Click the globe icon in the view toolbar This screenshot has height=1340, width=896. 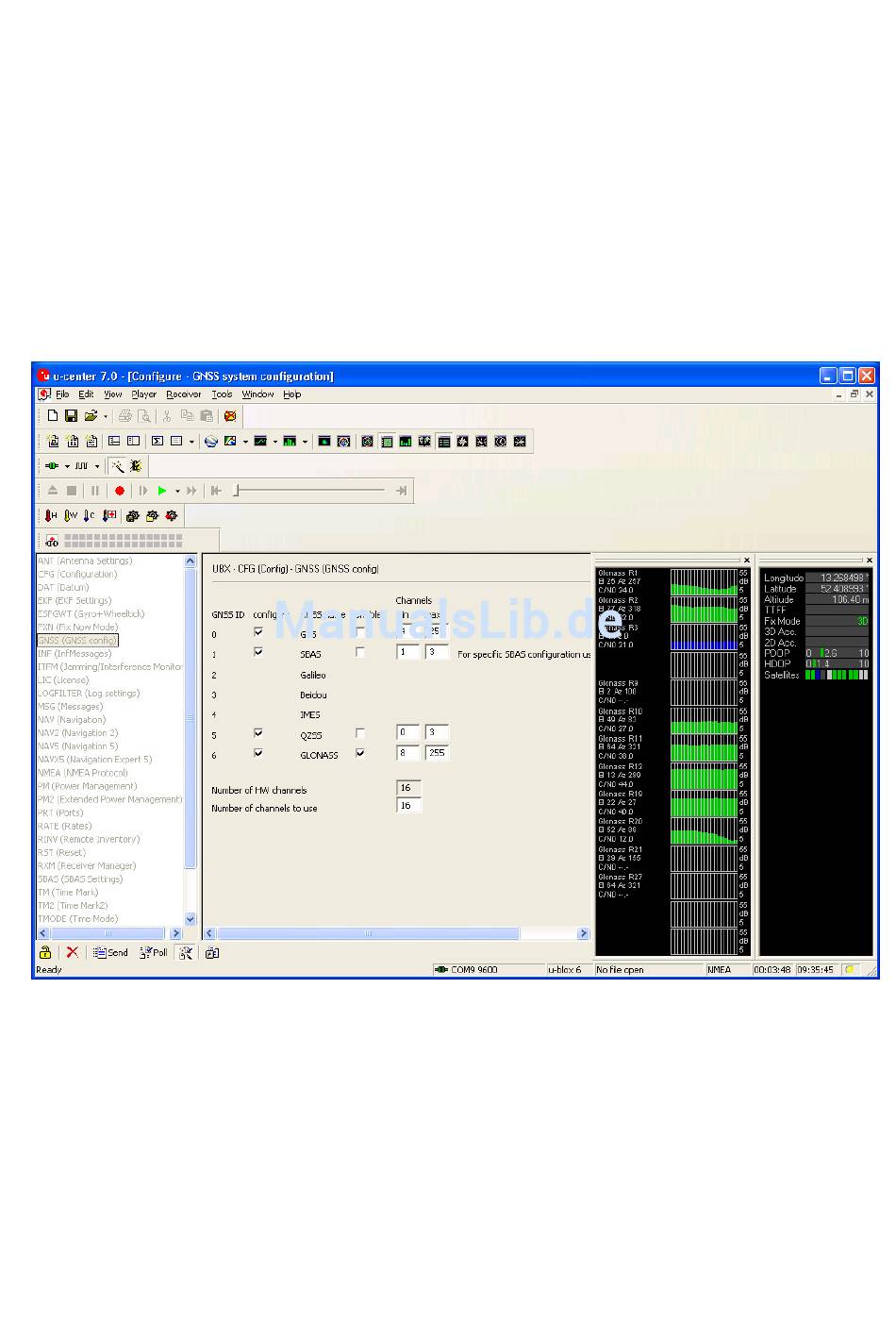coord(211,442)
